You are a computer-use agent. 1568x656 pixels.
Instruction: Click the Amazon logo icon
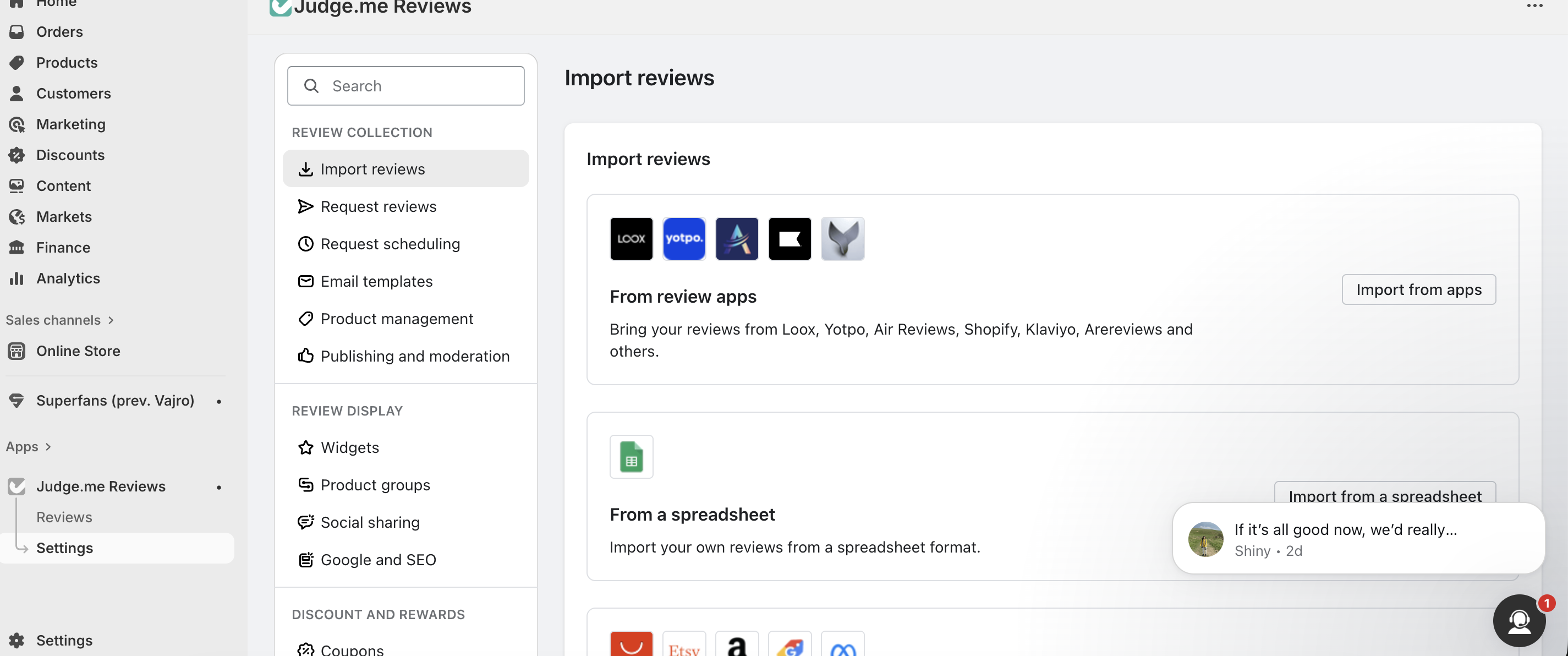click(x=737, y=647)
